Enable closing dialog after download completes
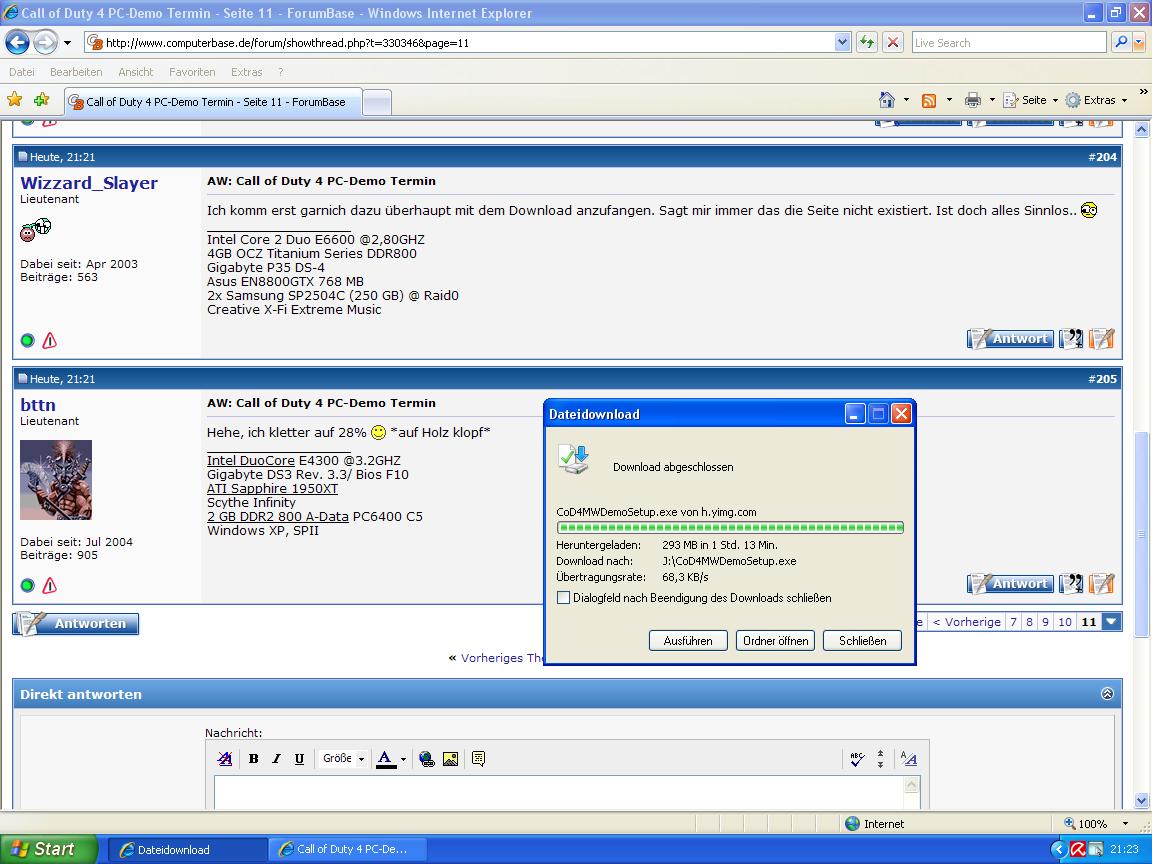Image resolution: width=1152 pixels, height=864 pixels. [564, 597]
